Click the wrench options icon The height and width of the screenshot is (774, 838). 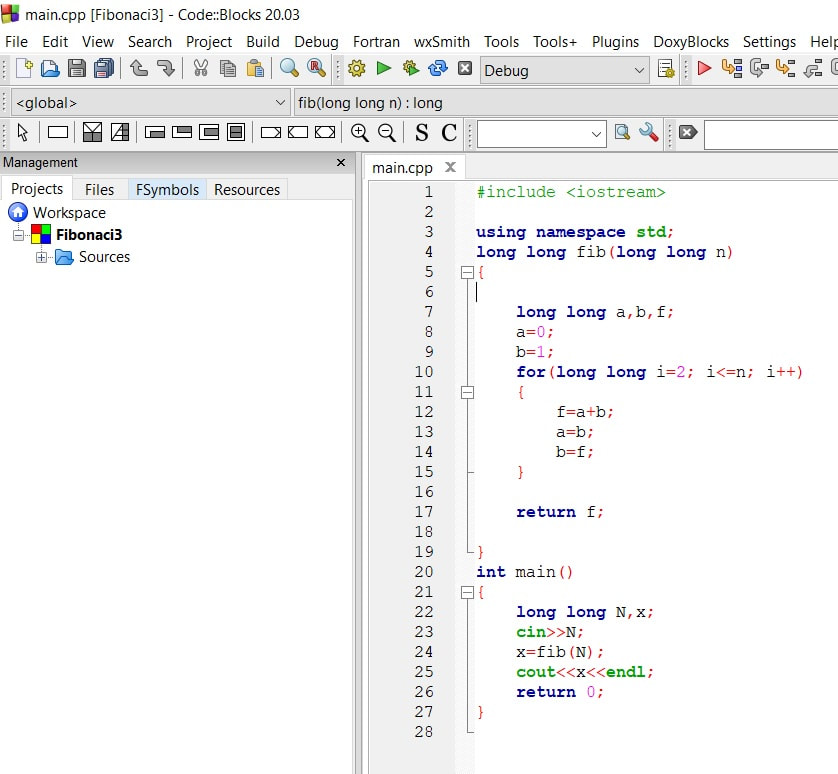point(648,132)
